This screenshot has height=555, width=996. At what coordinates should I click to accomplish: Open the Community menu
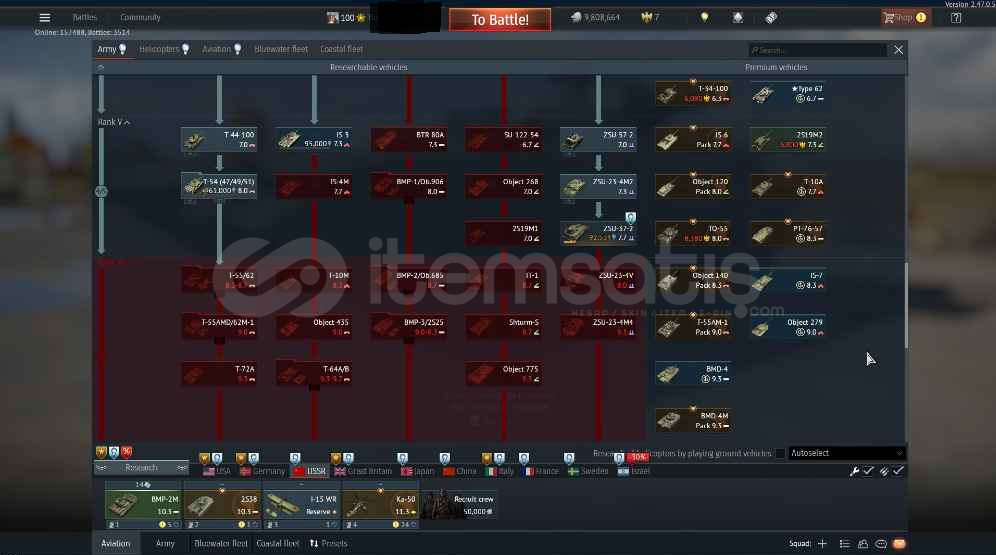click(x=140, y=18)
